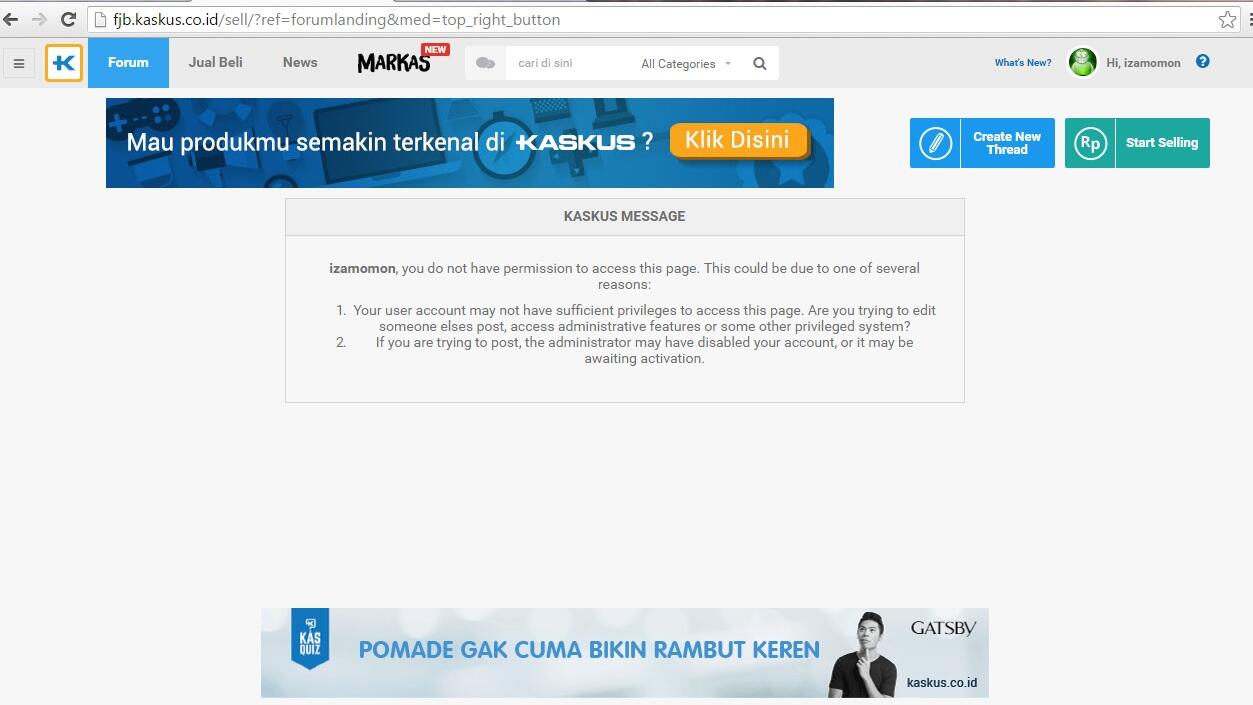Image resolution: width=1253 pixels, height=705 pixels.
Task: Click the cloud icon beside search box
Action: pos(485,63)
